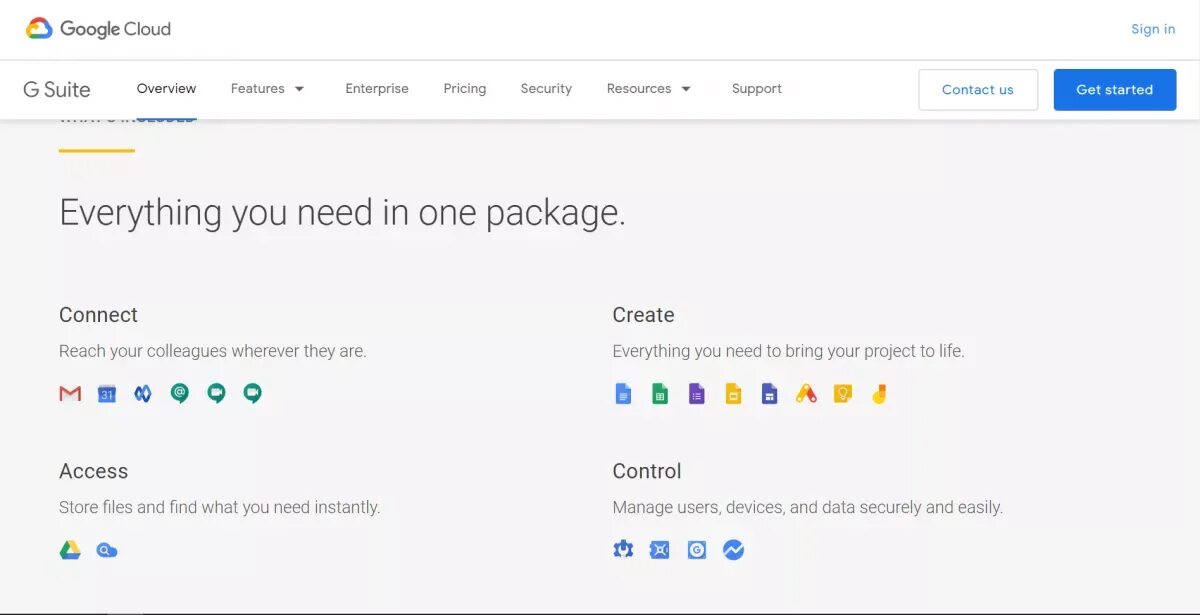Click the Google Vault icon under Control
This screenshot has width=1200, height=615.
[x=660, y=549]
